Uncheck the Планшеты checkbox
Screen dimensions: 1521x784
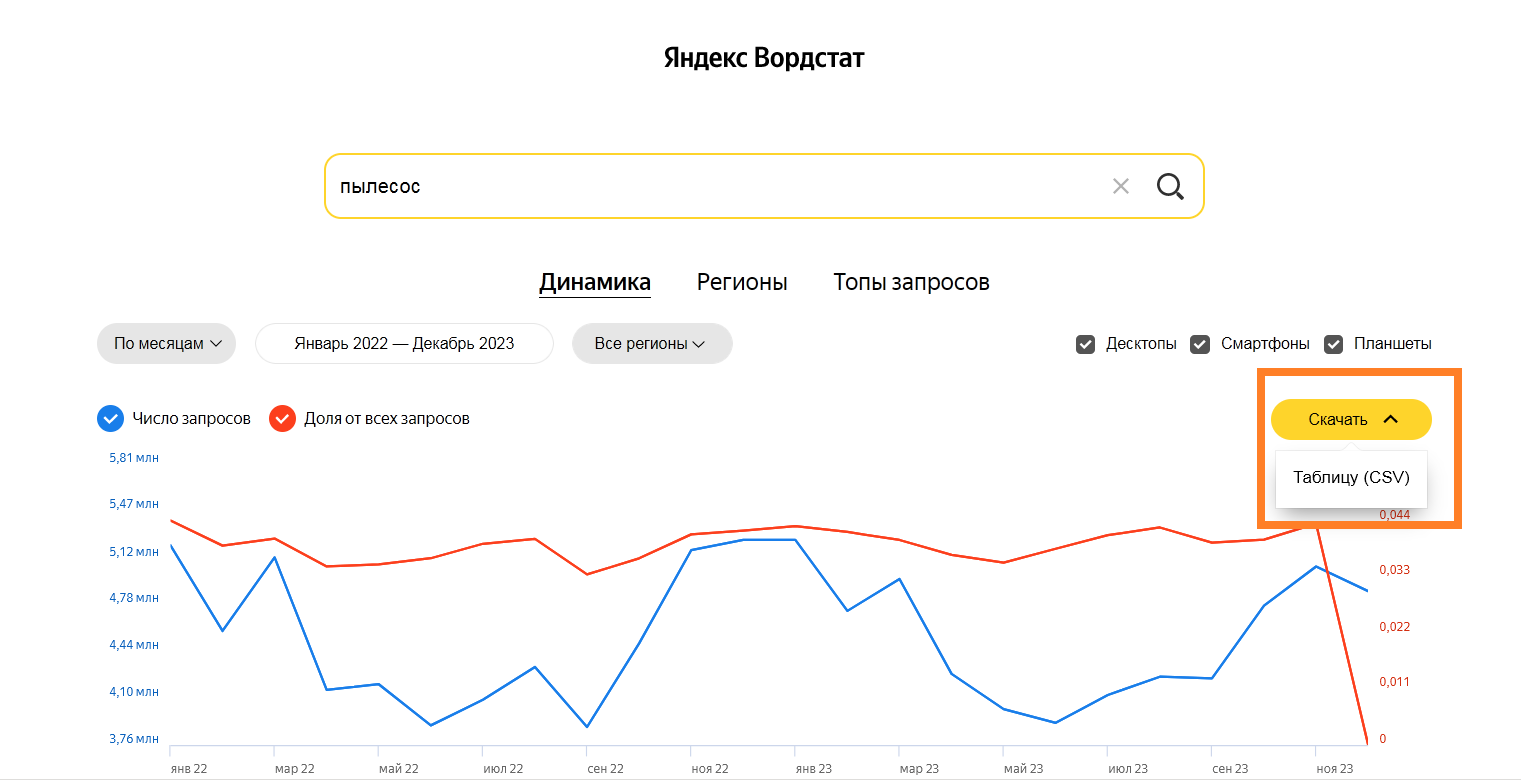1333,344
